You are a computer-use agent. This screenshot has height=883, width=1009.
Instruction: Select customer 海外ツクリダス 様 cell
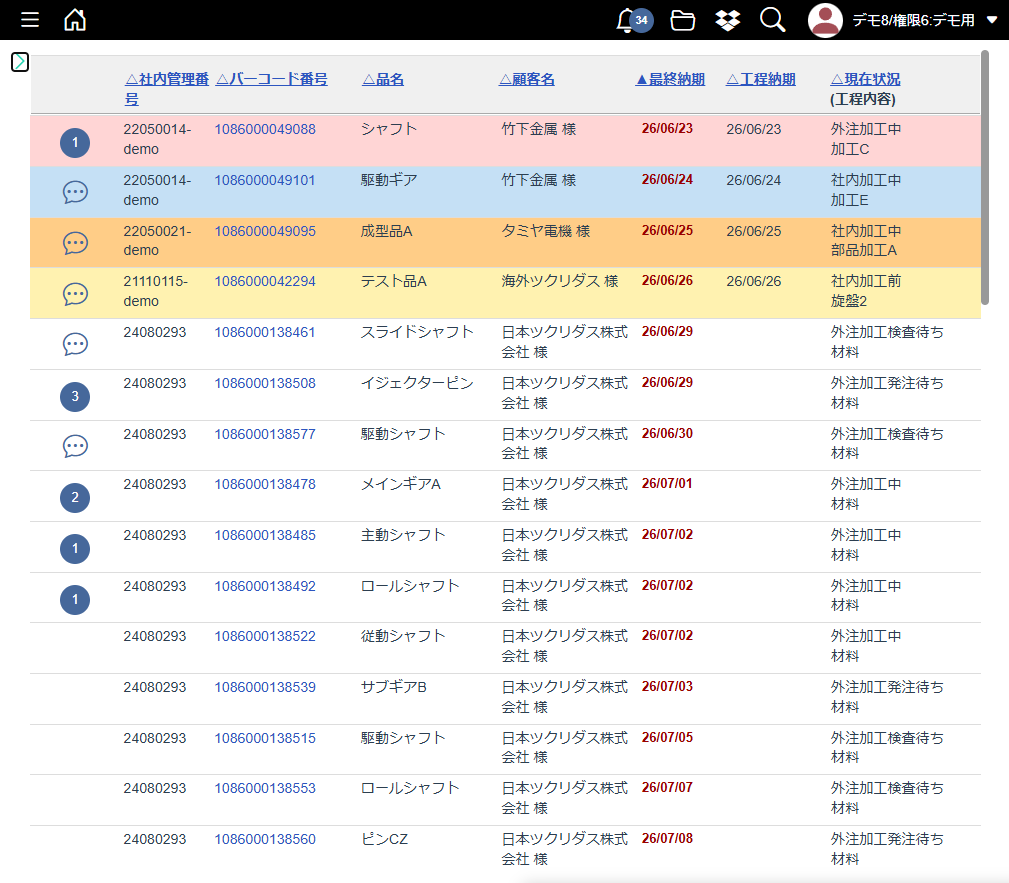[560, 281]
